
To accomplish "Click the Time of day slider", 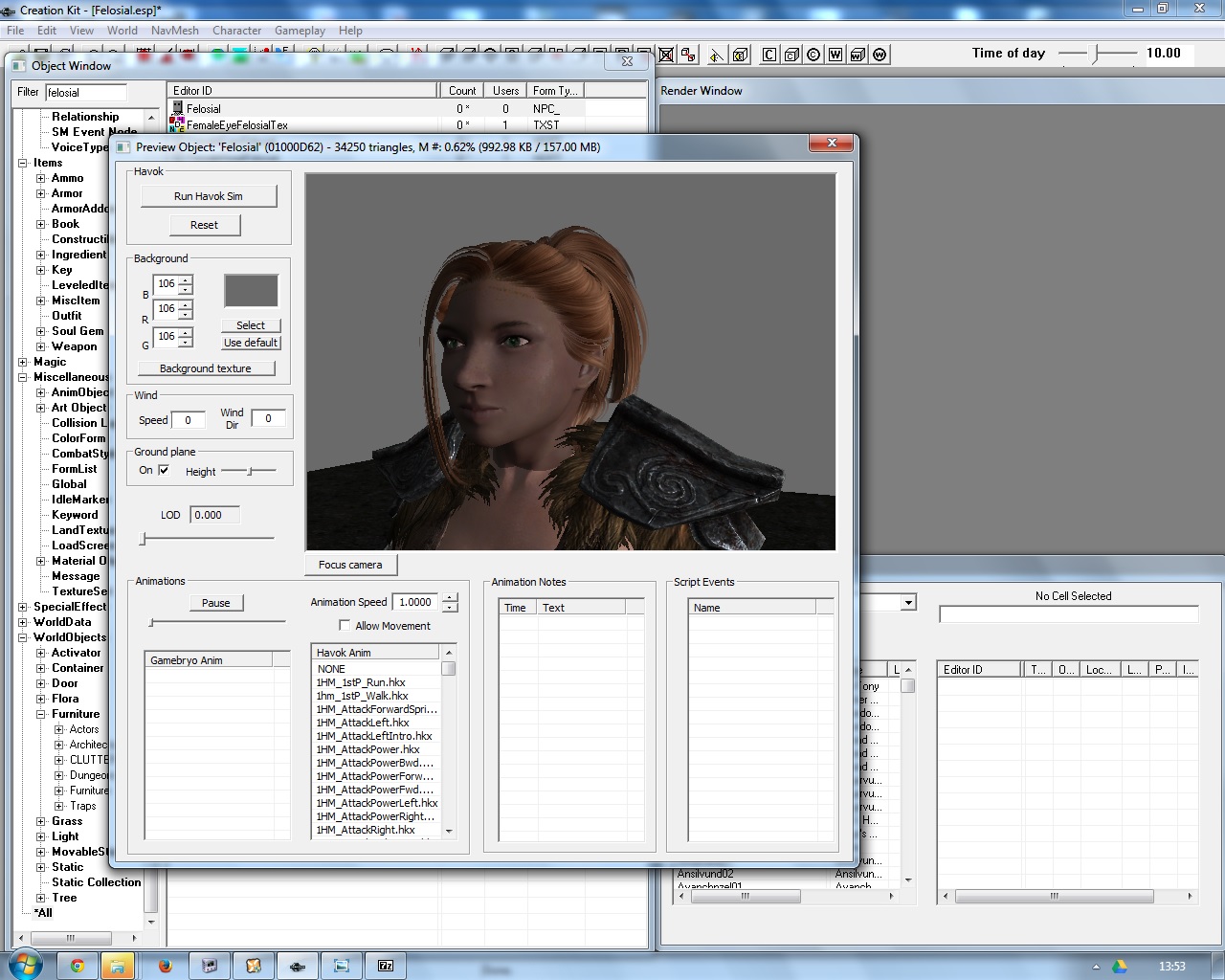I will coord(1098,55).
